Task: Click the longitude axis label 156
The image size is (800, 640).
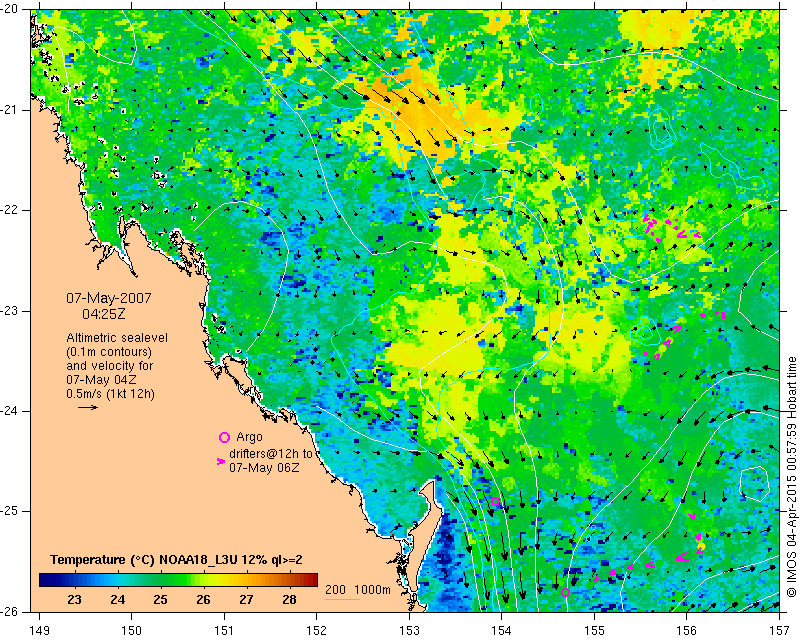Action: click(687, 631)
